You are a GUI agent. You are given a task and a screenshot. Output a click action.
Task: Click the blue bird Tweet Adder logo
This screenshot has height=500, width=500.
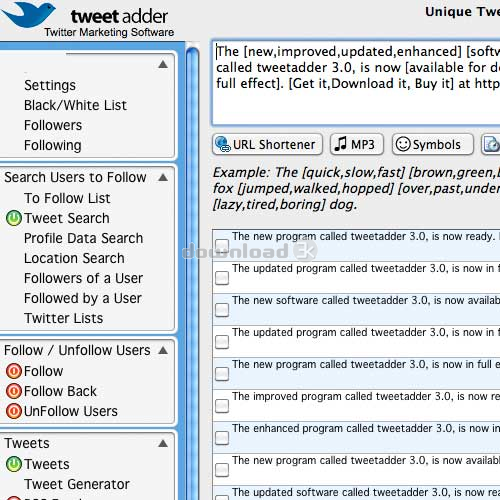[x=28, y=14]
